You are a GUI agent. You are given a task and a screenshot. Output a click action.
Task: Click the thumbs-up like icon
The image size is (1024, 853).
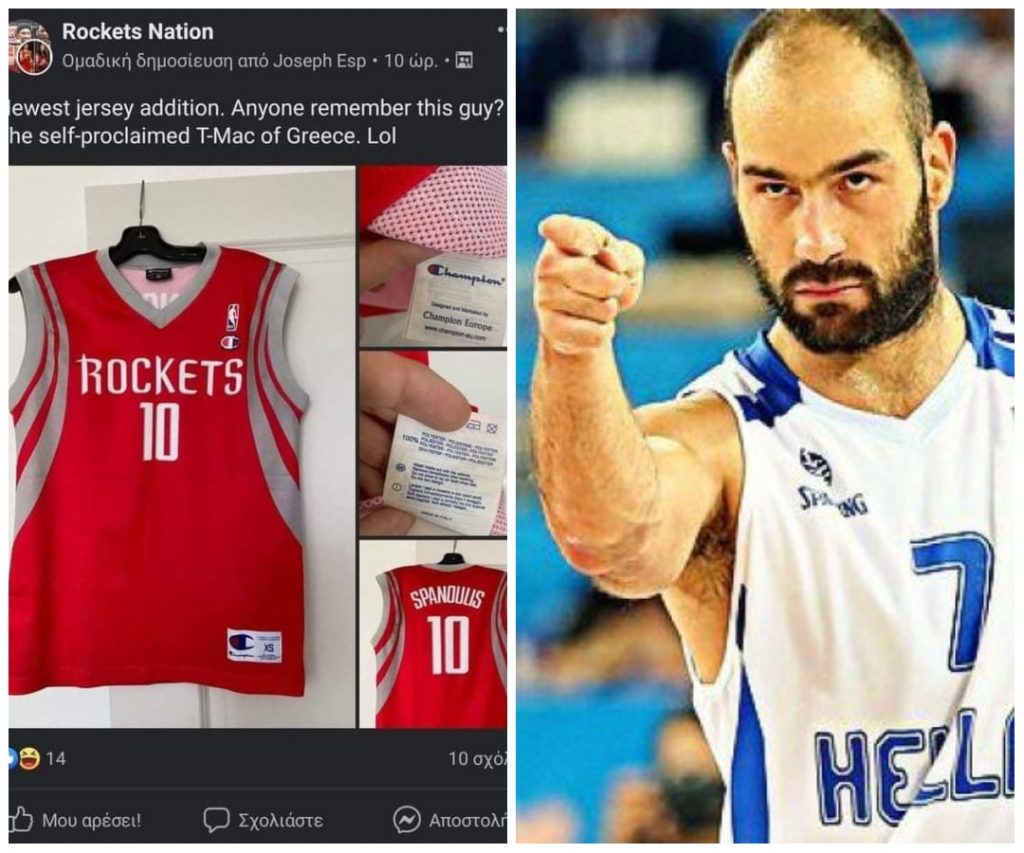point(20,819)
